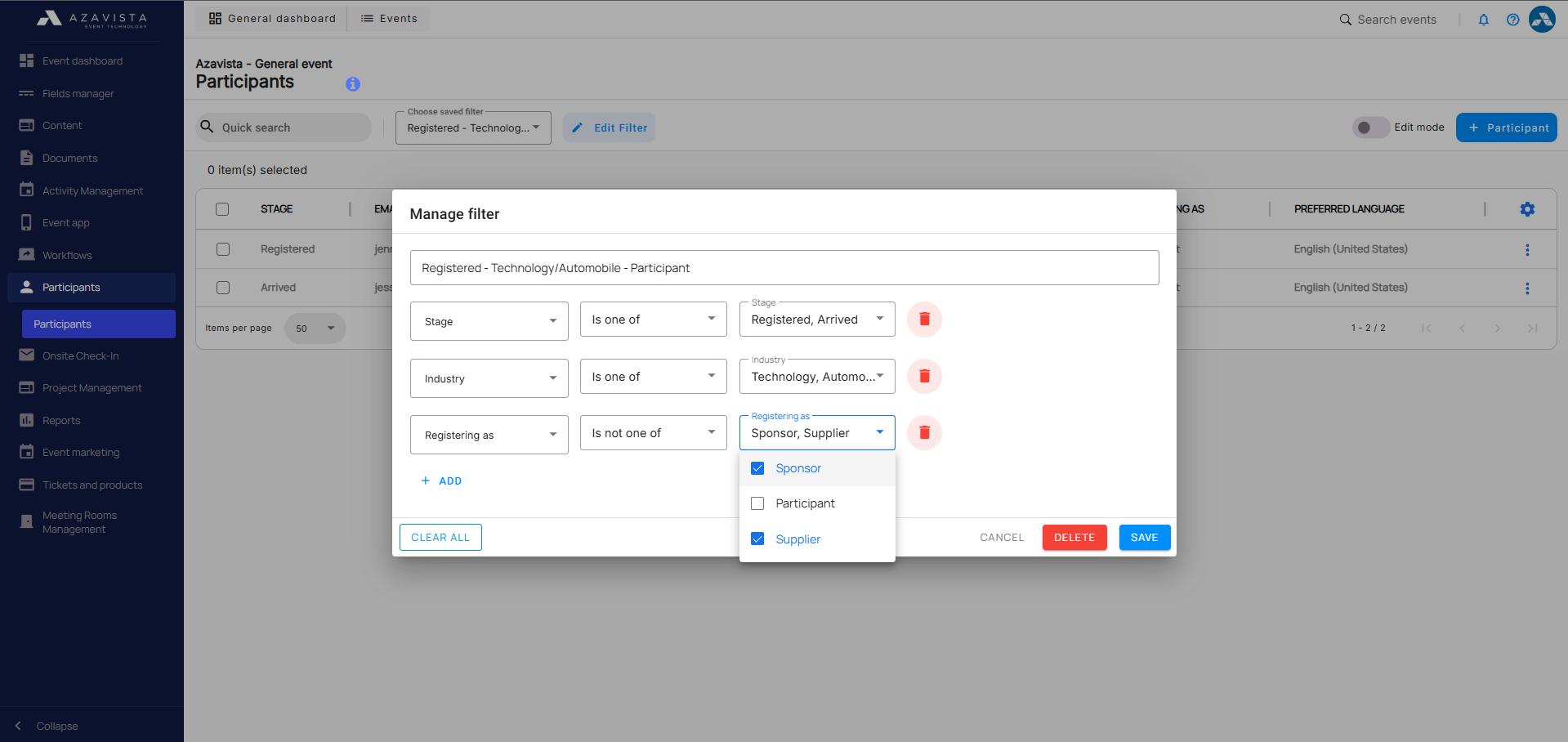Select the Arrived row checkbox
Screen dimensions: 1568x742
click(223, 288)
